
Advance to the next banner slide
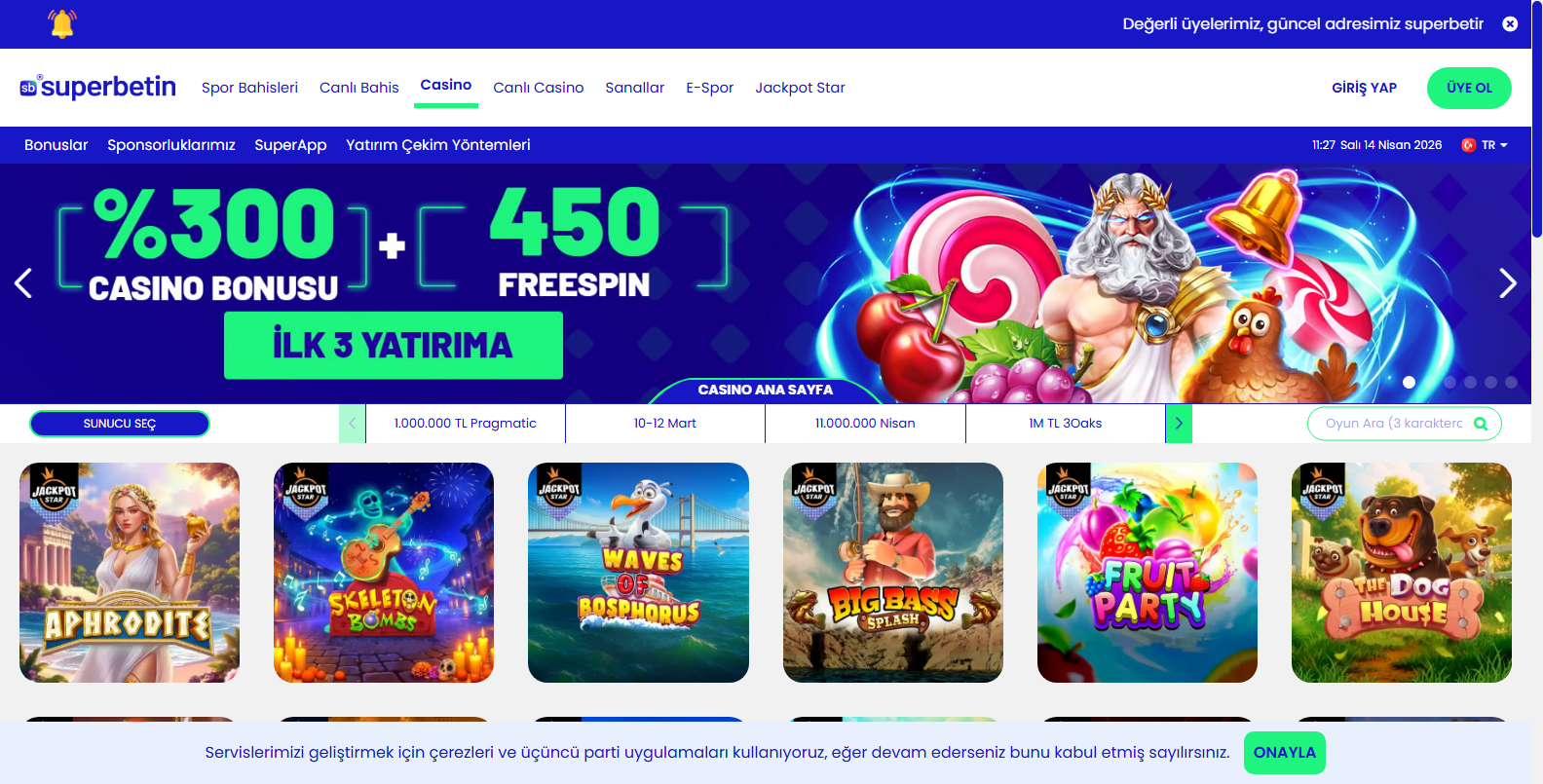tap(1508, 282)
